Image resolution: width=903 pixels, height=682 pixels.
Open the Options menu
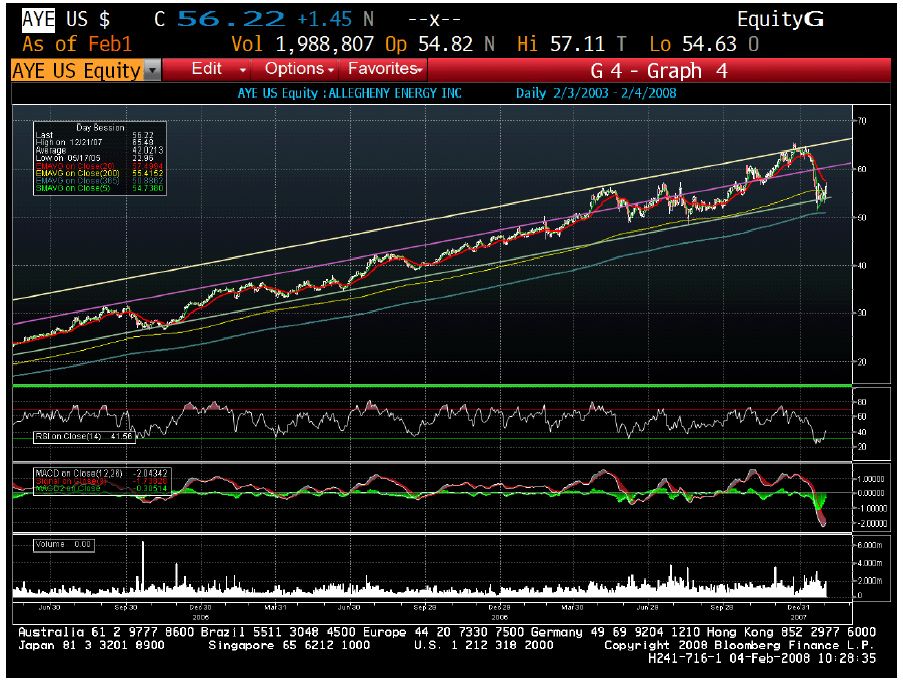coord(294,69)
